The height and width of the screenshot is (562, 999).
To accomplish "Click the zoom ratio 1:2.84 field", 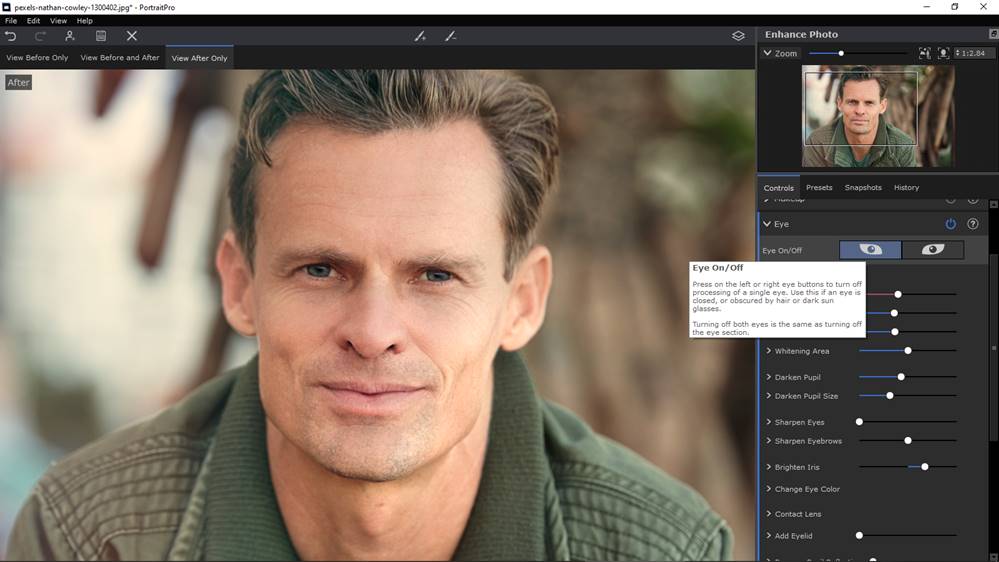I will (974, 54).
